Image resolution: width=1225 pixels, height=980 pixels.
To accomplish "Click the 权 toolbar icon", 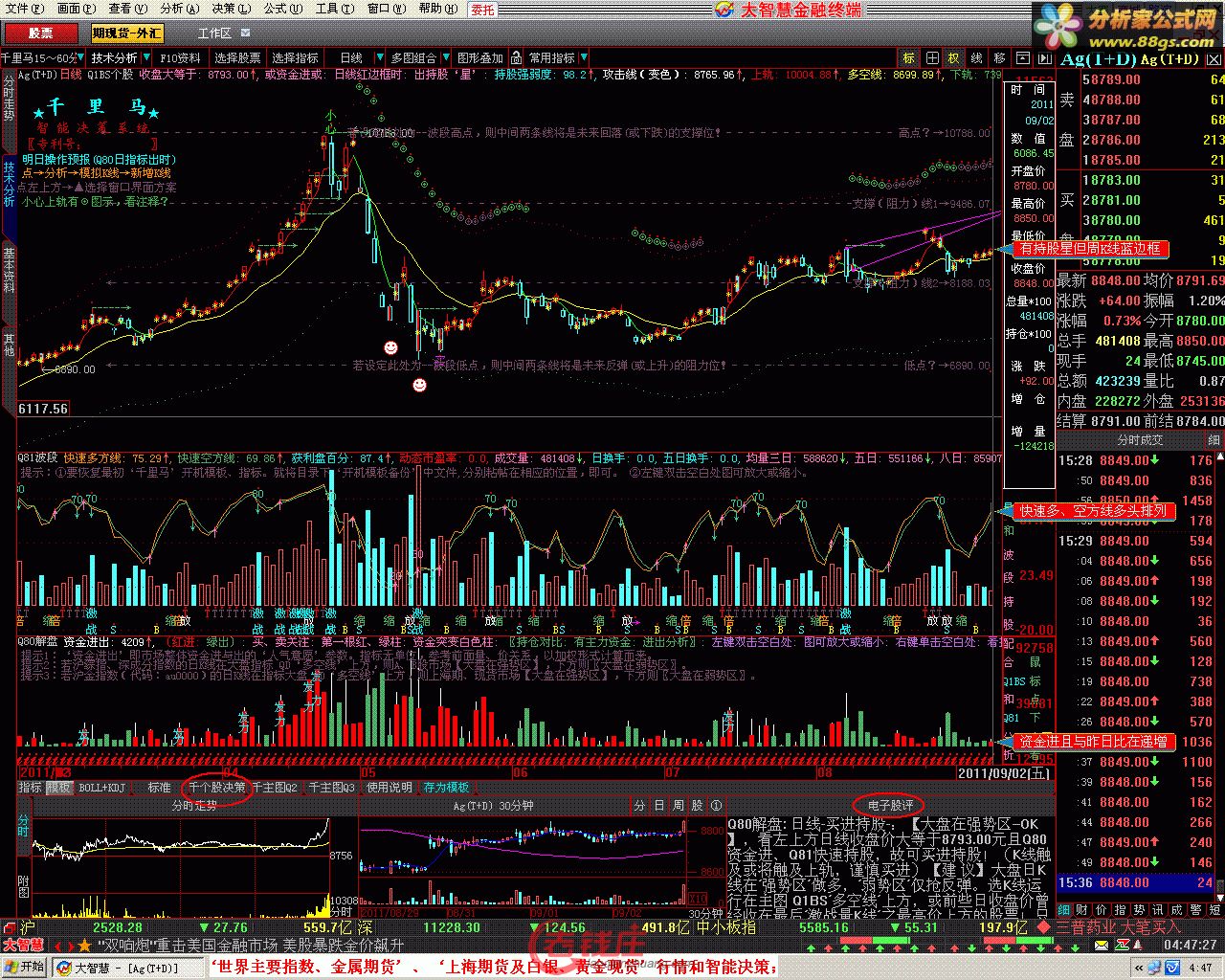I will coord(954,58).
